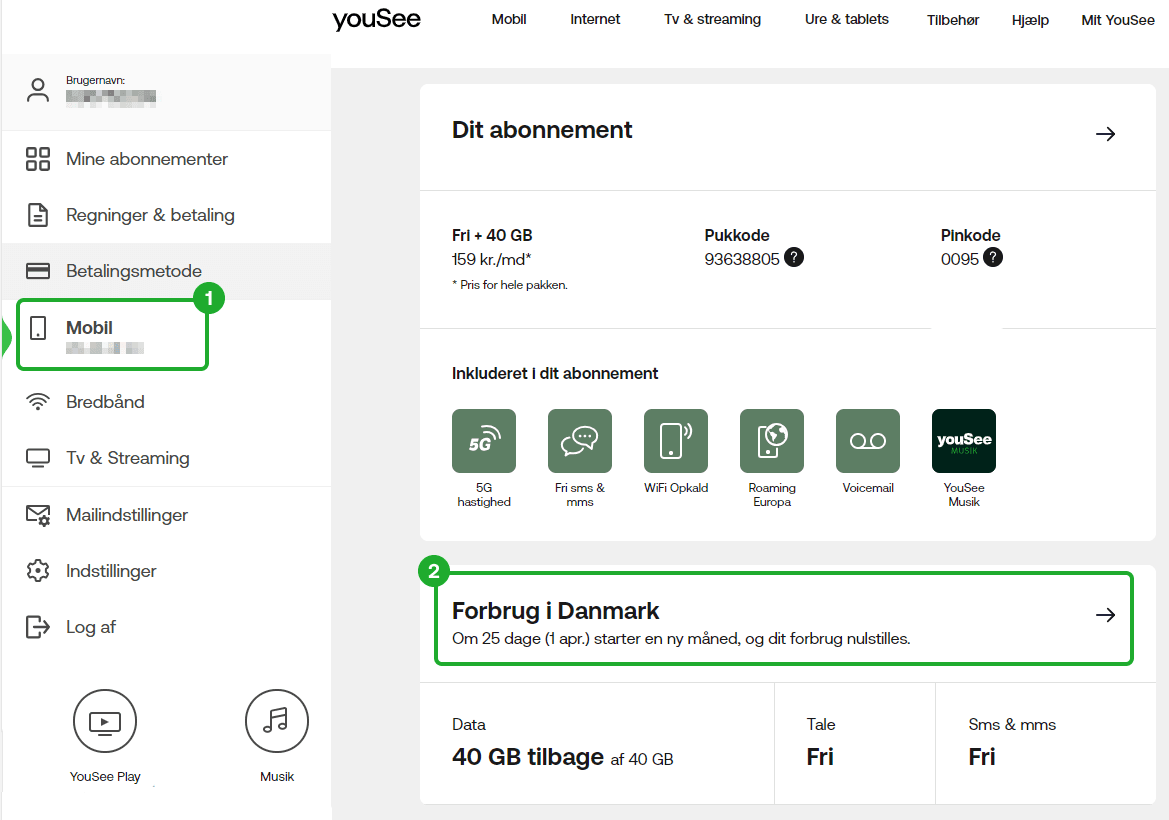Image resolution: width=1169 pixels, height=820 pixels.
Task: Click Log af to sign out
Action: click(x=90, y=627)
